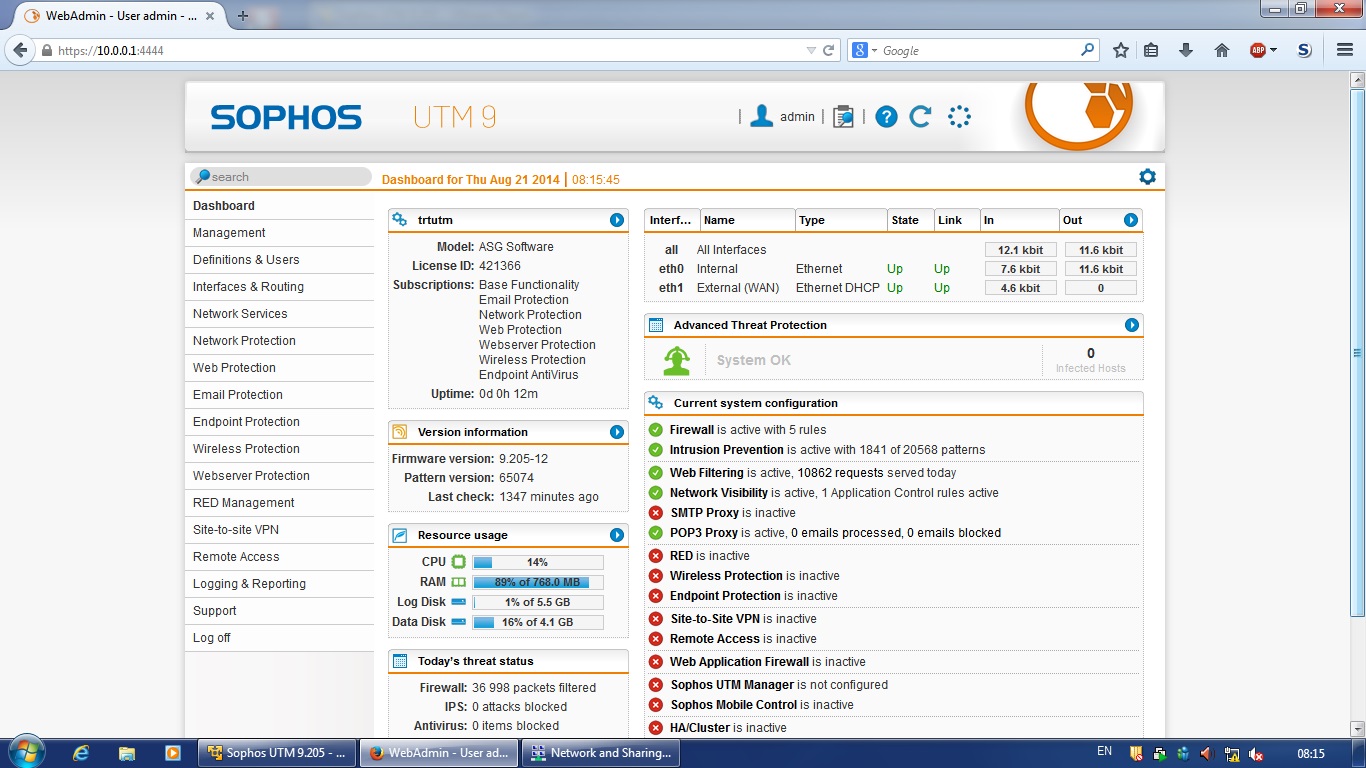Click the Web Application Firewall link
This screenshot has height=768, width=1366.
click(x=739, y=662)
